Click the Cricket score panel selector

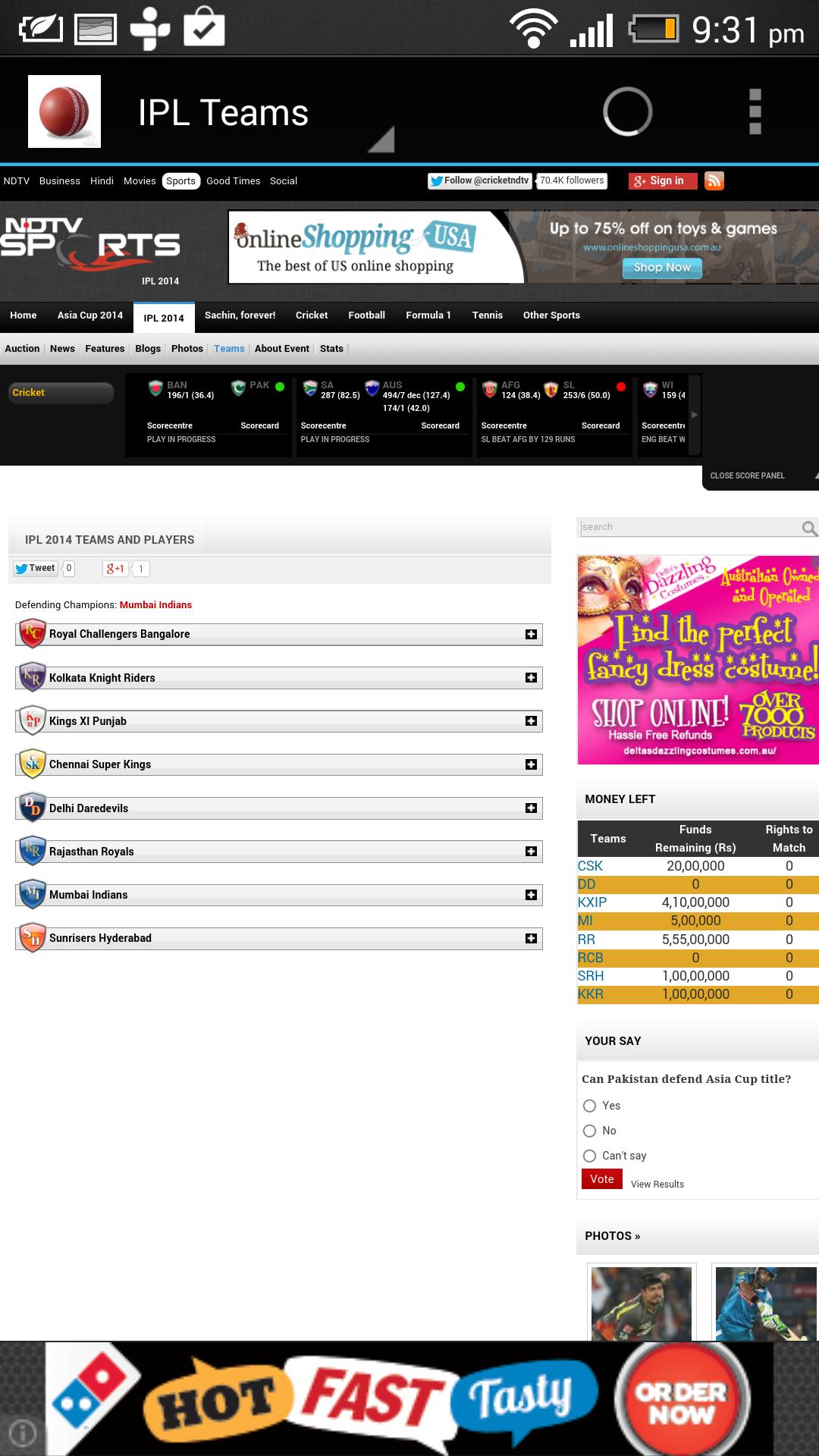point(61,393)
